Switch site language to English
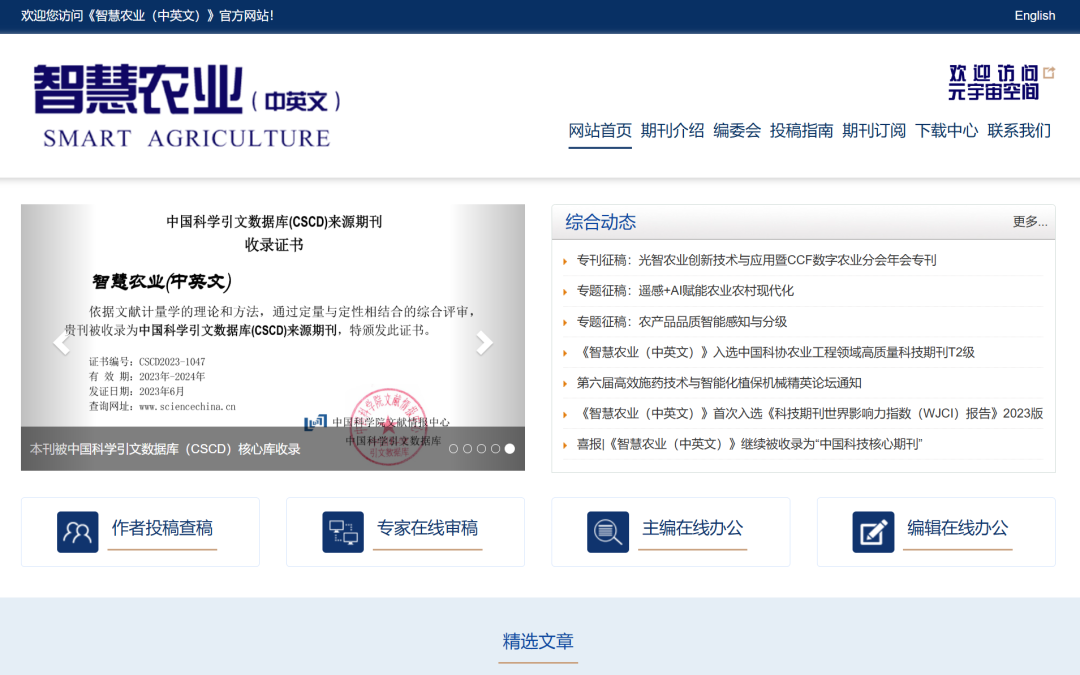 point(1035,16)
